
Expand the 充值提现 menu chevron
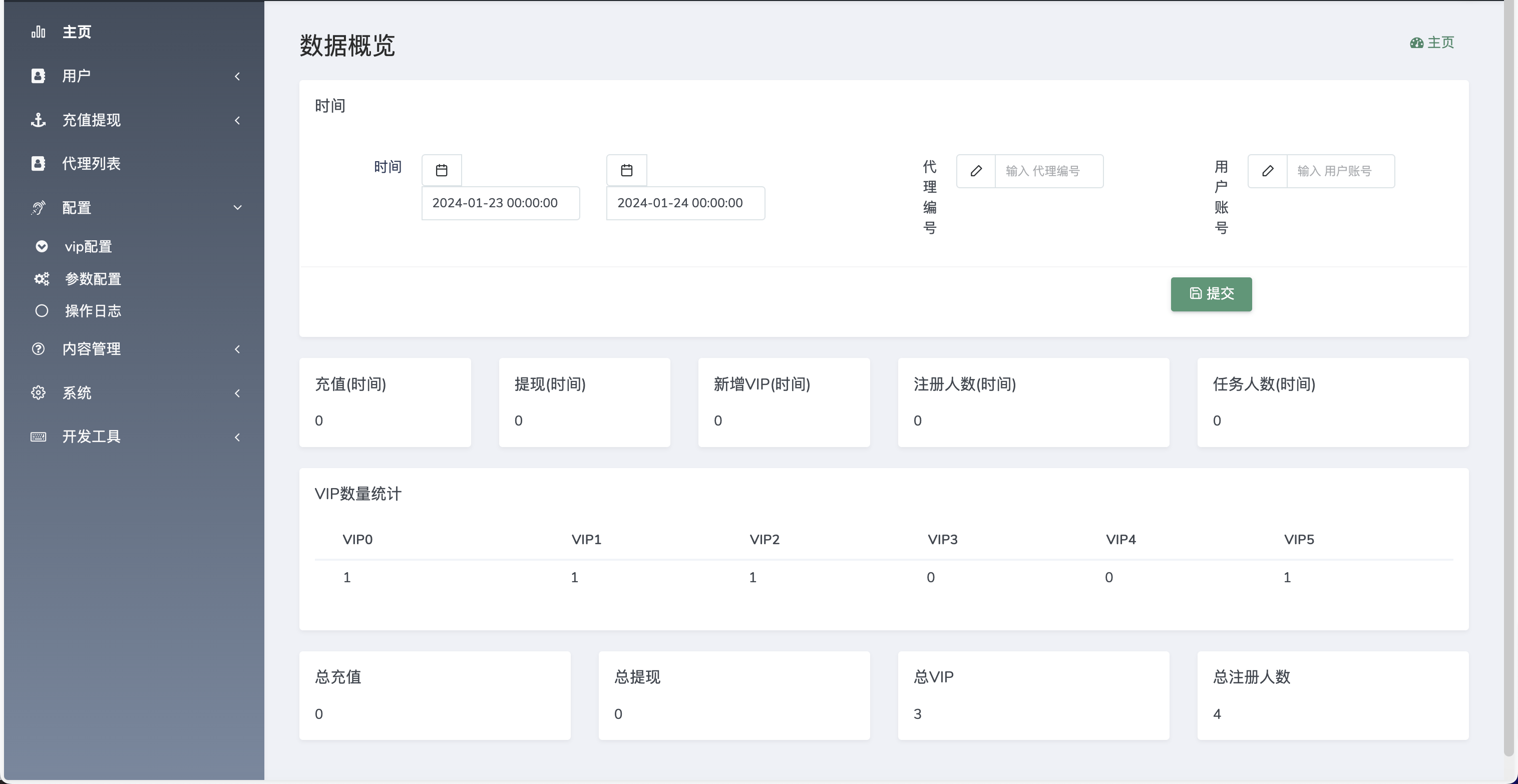[x=237, y=120]
